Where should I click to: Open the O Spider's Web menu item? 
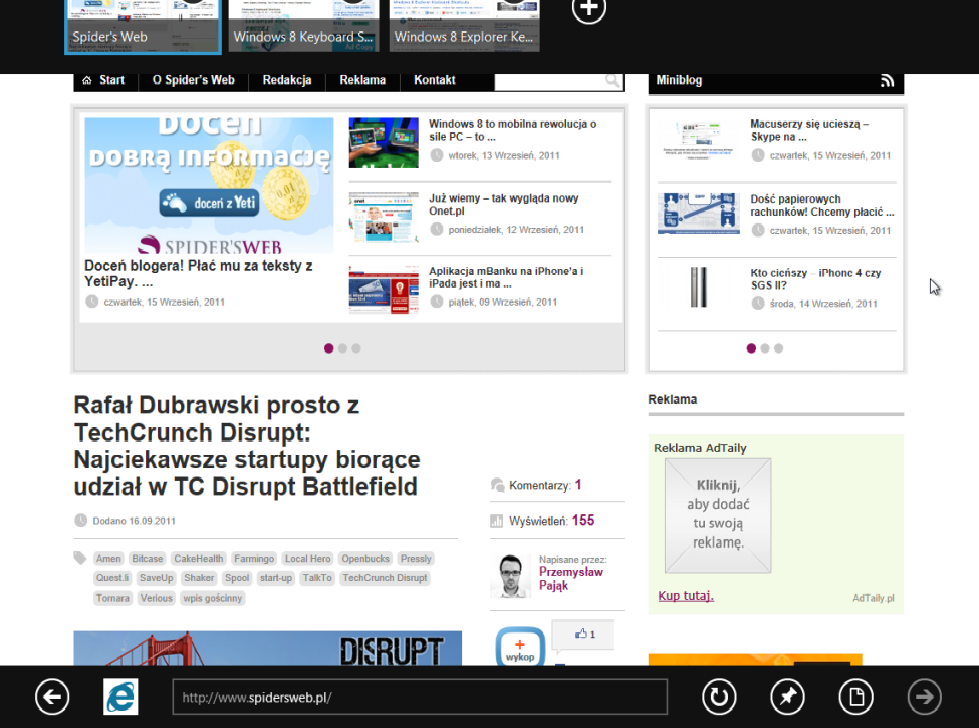[x=194, y=80]
